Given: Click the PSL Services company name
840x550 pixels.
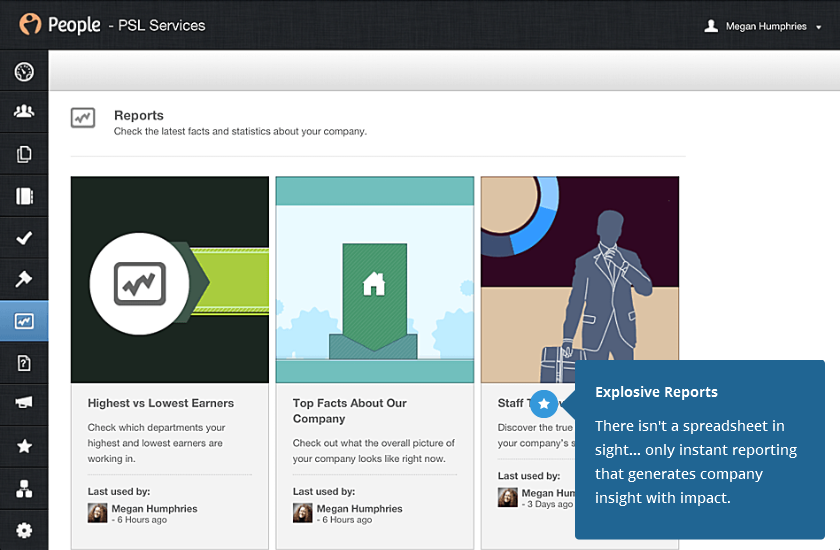Looking at the screenshot, I should [x=161, y=25].
